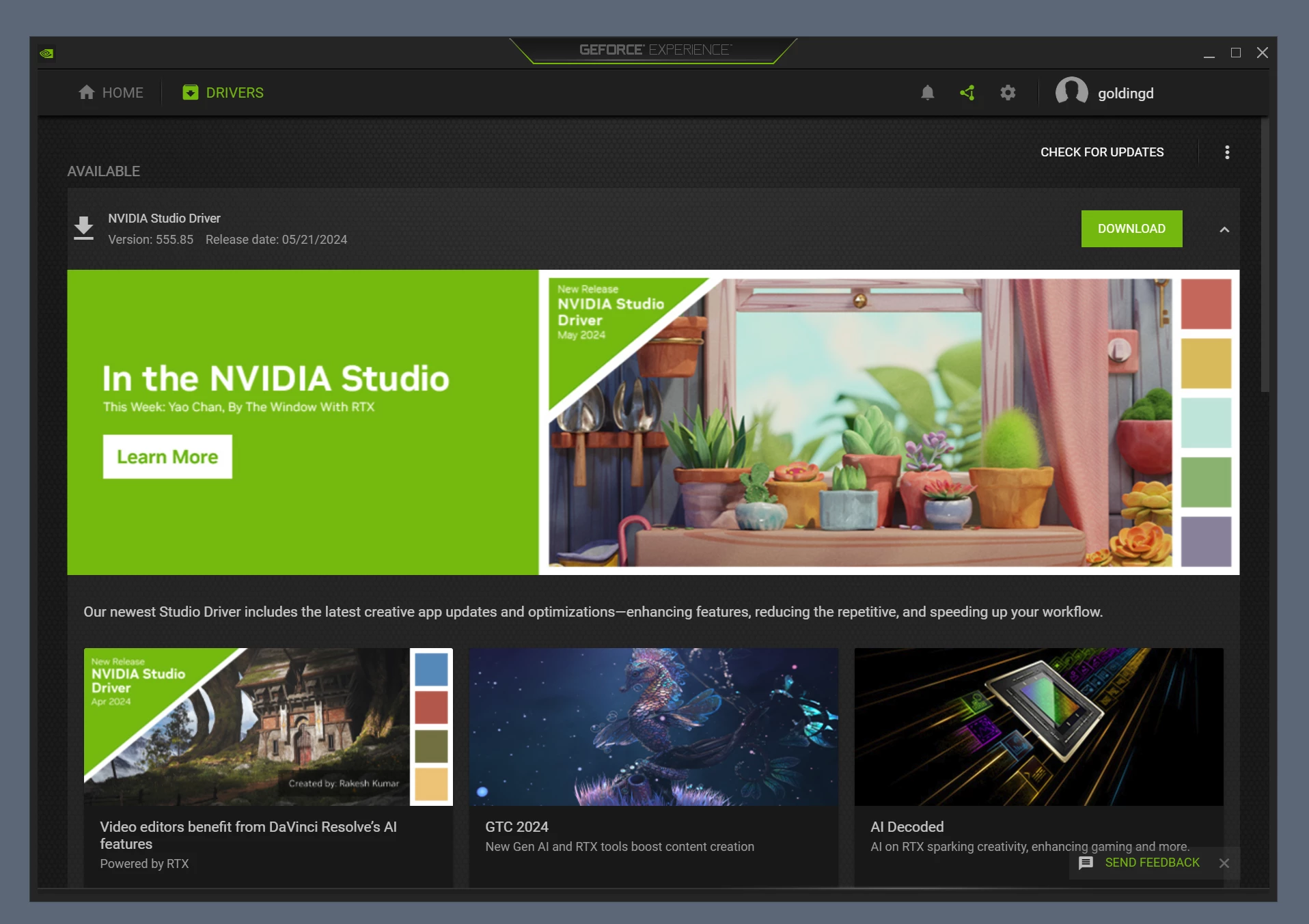1309x924 pixels.
Task: Click the potted plants banner image
Action: click(860, 422)
